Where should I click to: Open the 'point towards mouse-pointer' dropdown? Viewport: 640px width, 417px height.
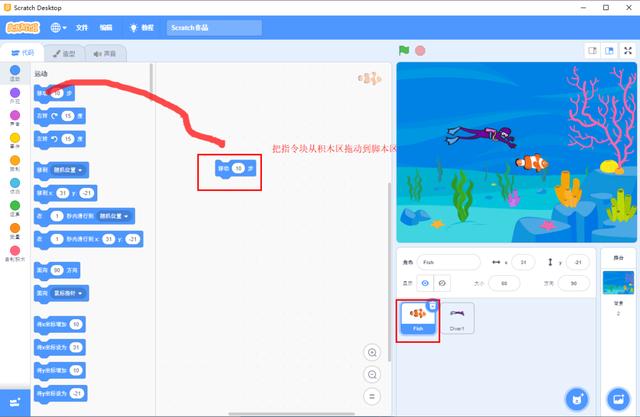tap(69, 293)
